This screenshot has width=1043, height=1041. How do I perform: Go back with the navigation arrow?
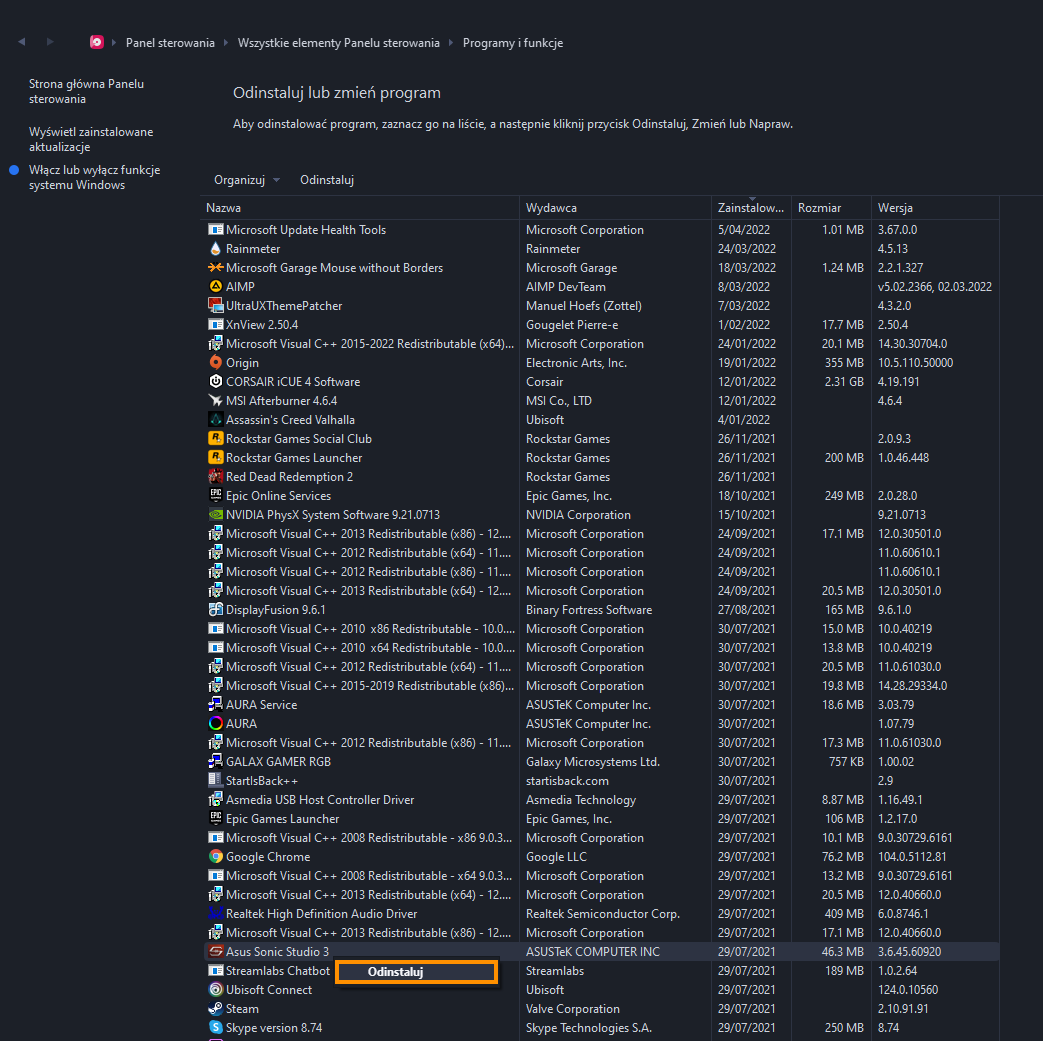22,42
